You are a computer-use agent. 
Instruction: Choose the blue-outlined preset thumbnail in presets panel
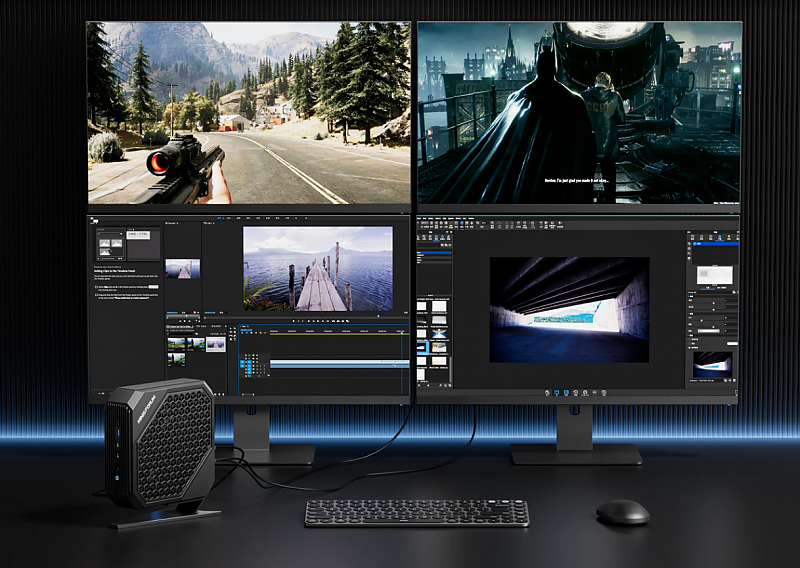pos(423,348)
